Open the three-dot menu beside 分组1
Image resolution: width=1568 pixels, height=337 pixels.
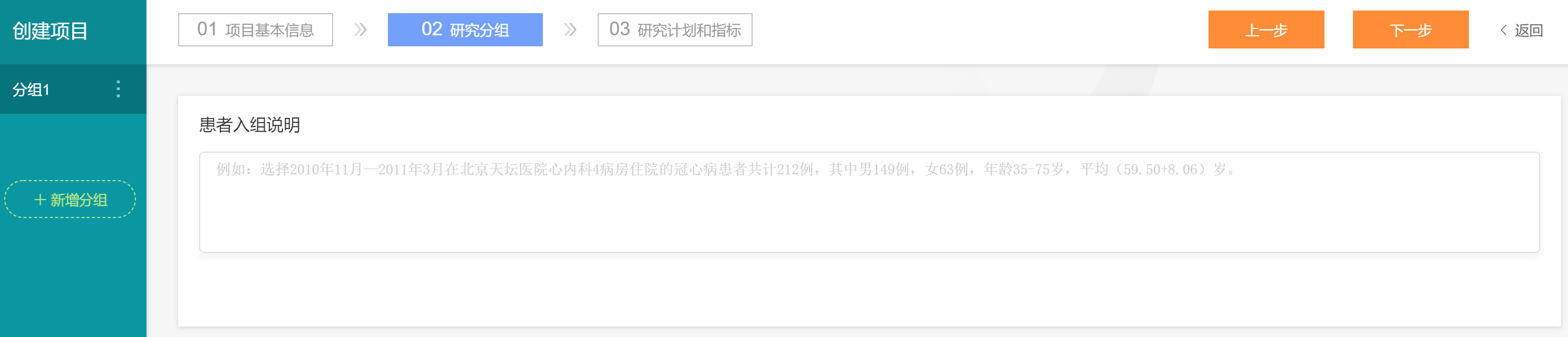118,90
